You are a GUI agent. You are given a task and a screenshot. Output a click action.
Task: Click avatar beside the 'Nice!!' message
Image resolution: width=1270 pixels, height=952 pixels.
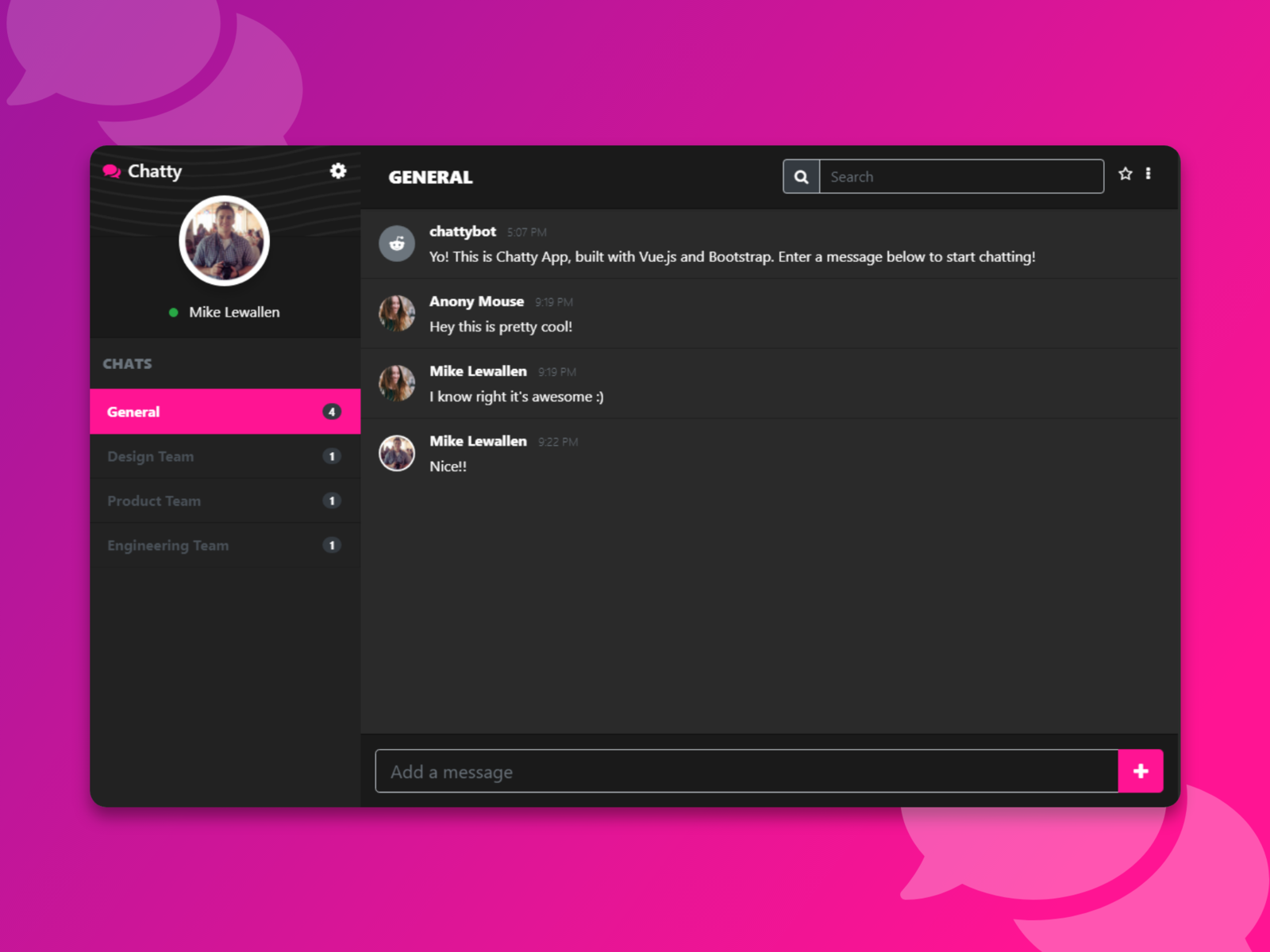(397, 453)
